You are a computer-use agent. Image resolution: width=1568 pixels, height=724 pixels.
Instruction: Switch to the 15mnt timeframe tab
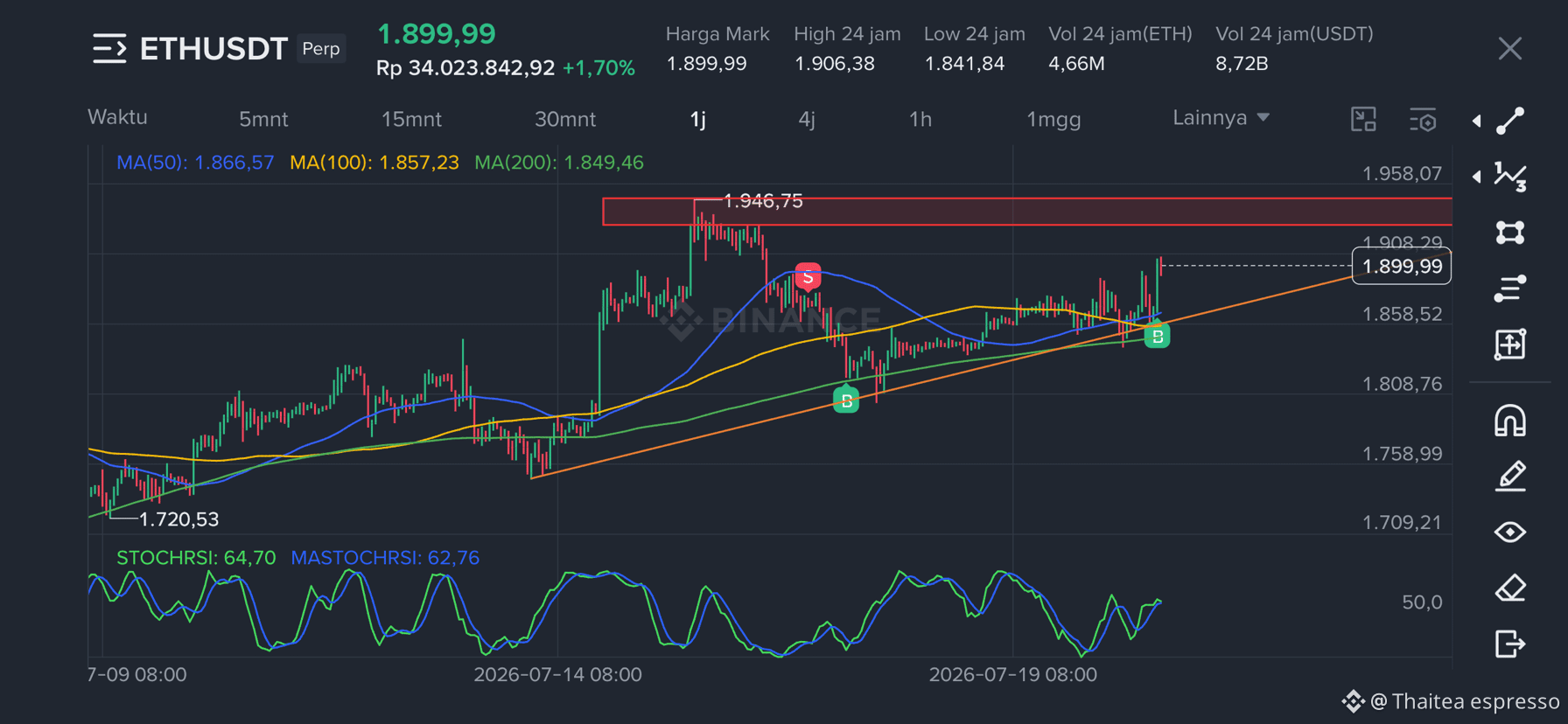tap(411, 119)
